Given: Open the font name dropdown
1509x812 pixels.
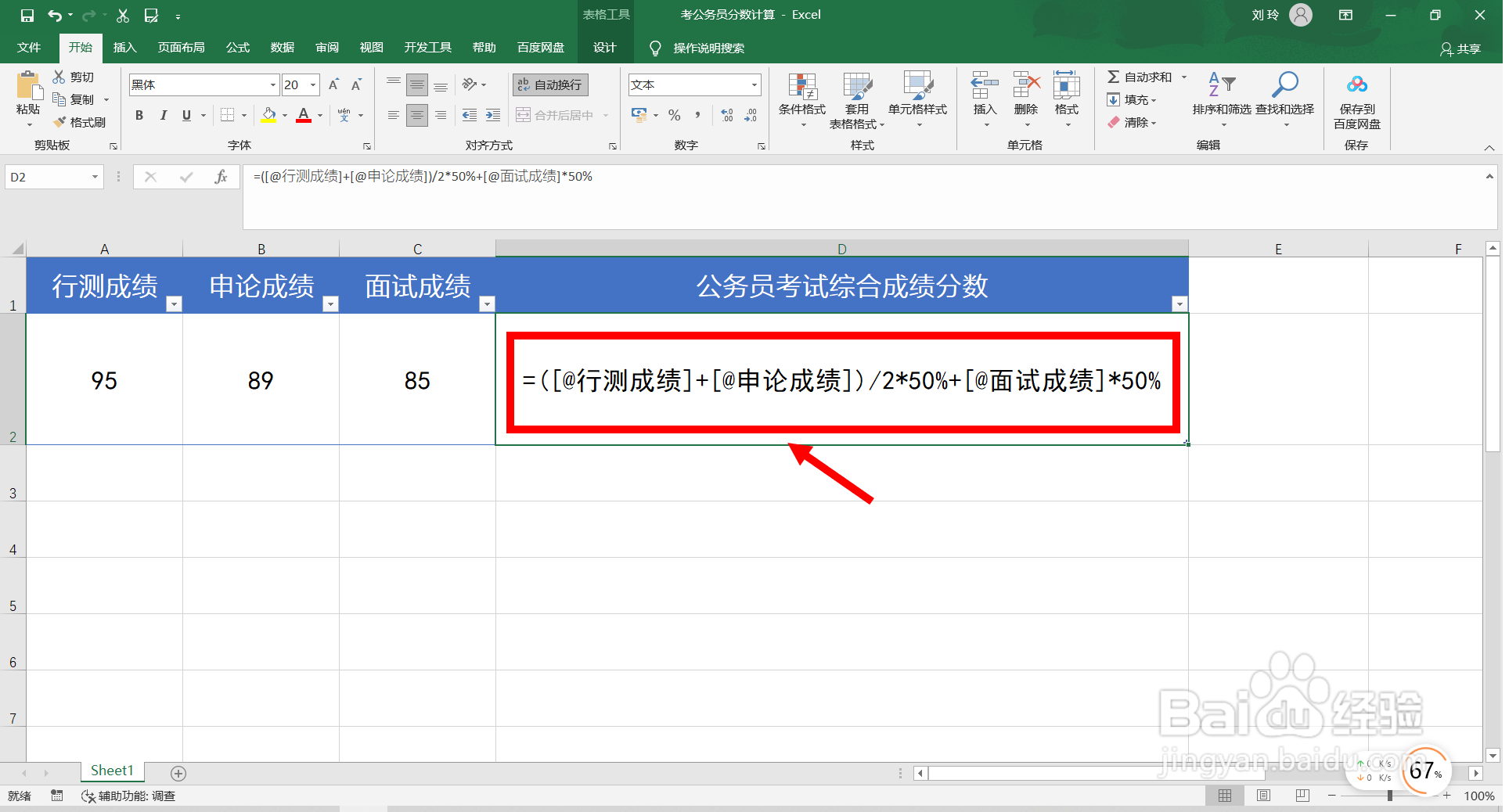Looking at the screenshot, I should coord(272,84).
